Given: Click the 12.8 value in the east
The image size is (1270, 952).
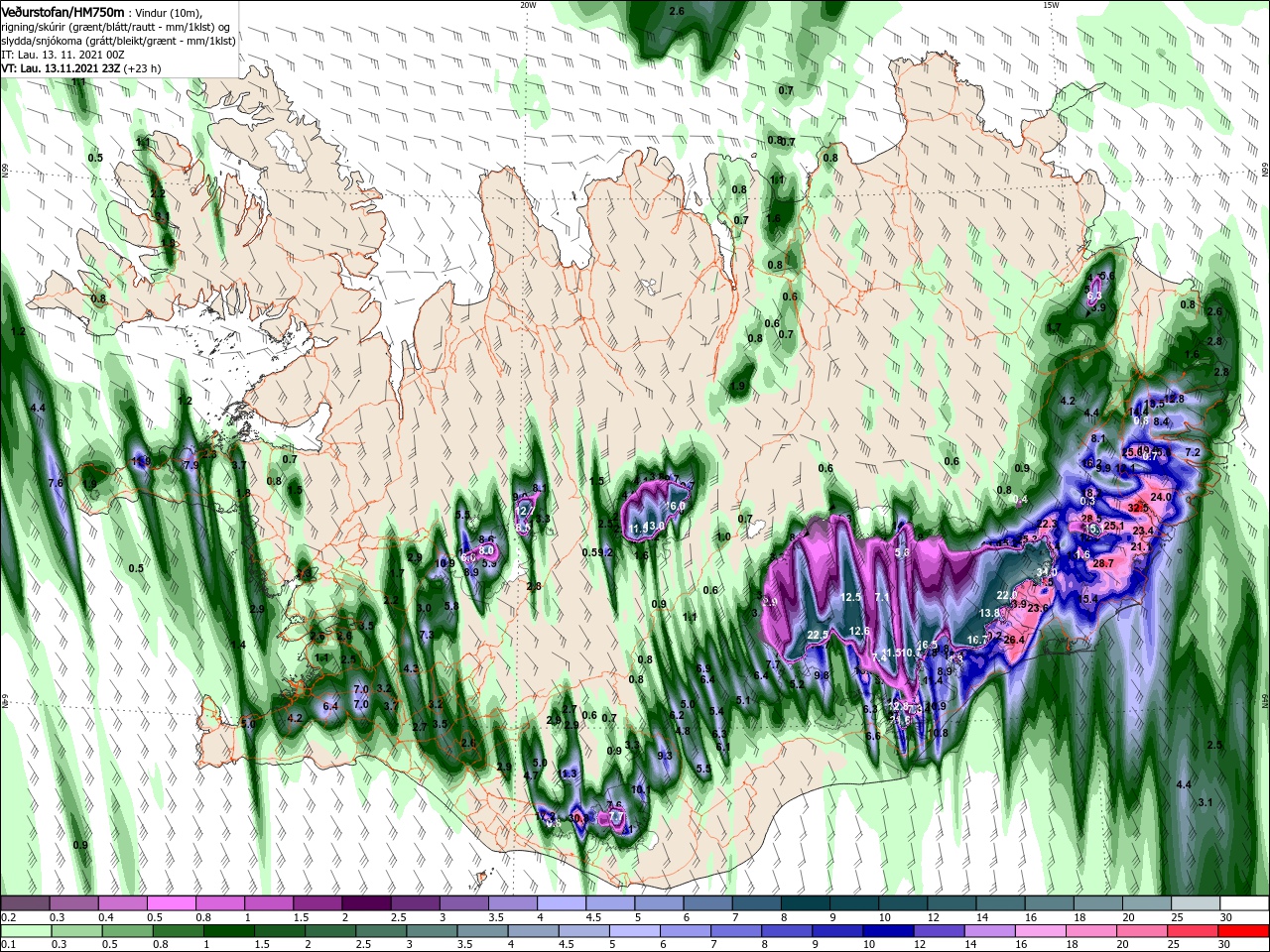Looking at the screenshot, I should pos(1174,399).
